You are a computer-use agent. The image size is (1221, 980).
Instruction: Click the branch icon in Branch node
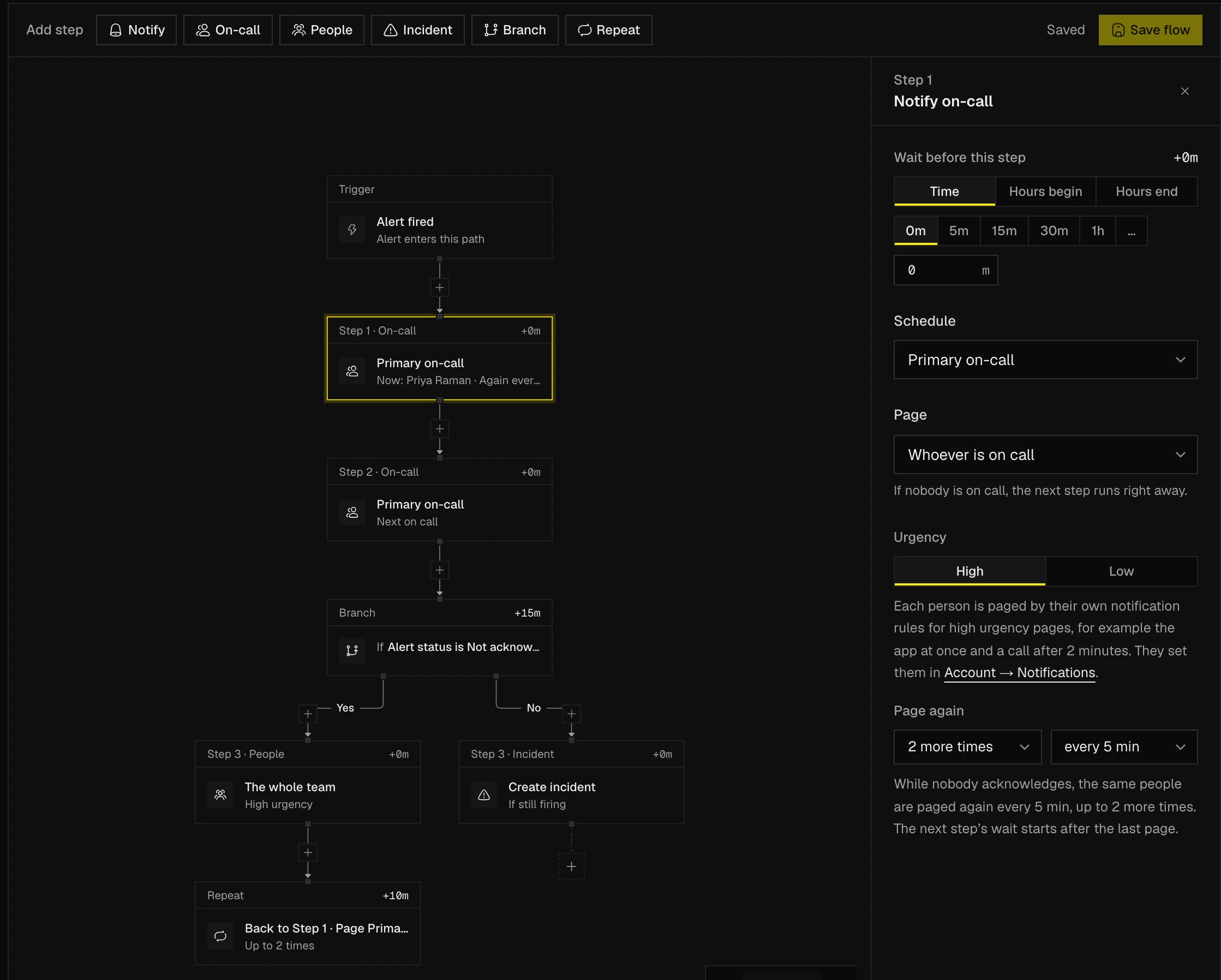352,650
